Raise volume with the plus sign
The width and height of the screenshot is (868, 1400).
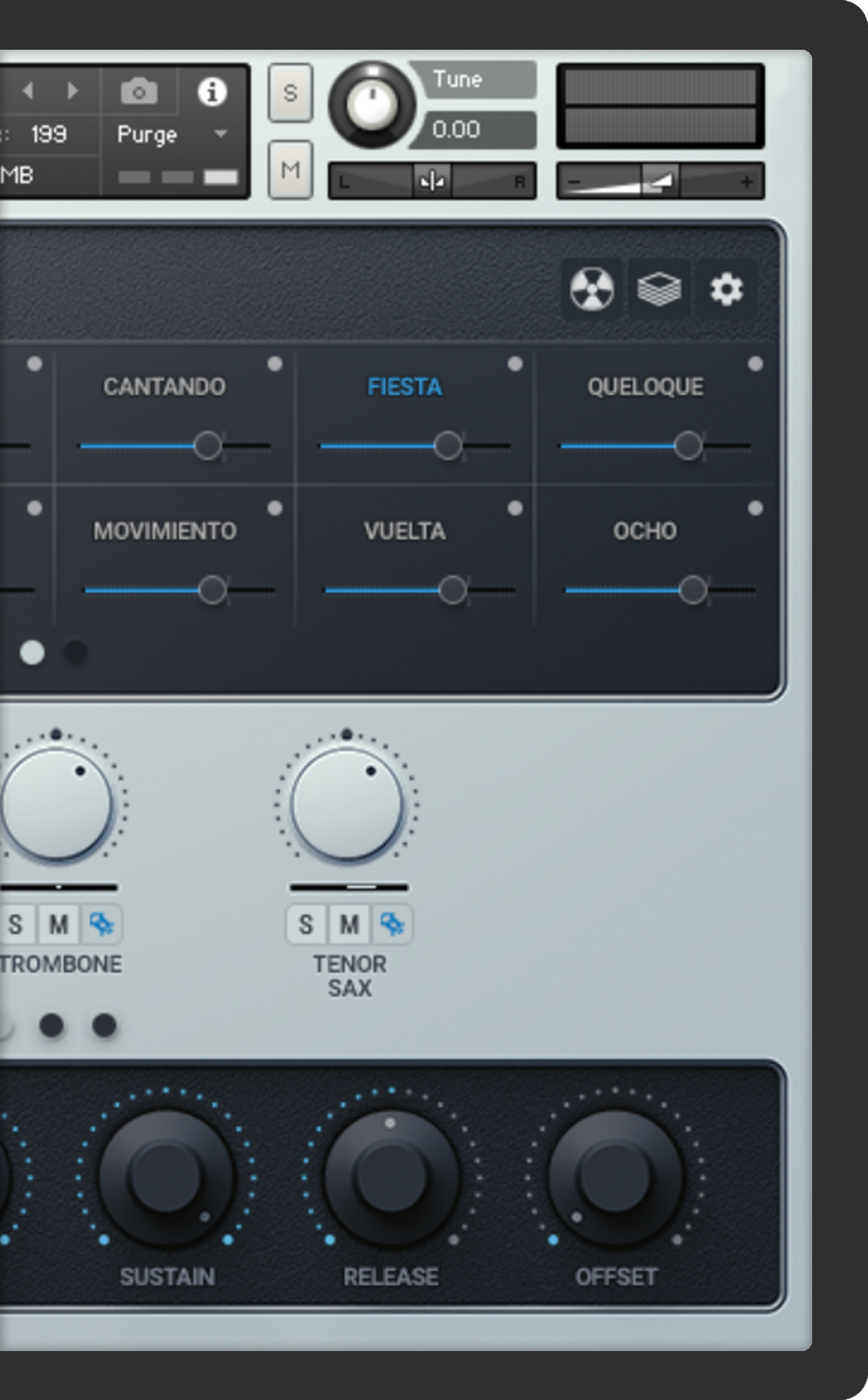point(746,182)
